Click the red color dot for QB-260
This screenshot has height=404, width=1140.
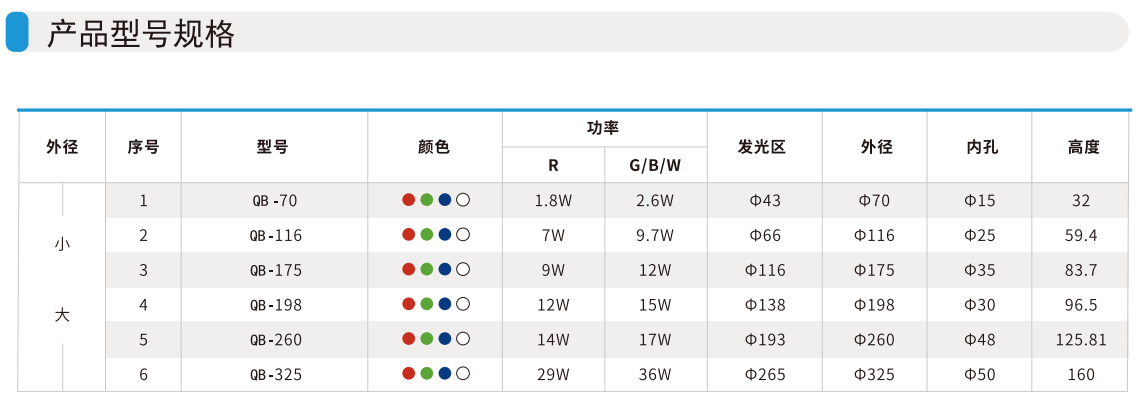408,339
